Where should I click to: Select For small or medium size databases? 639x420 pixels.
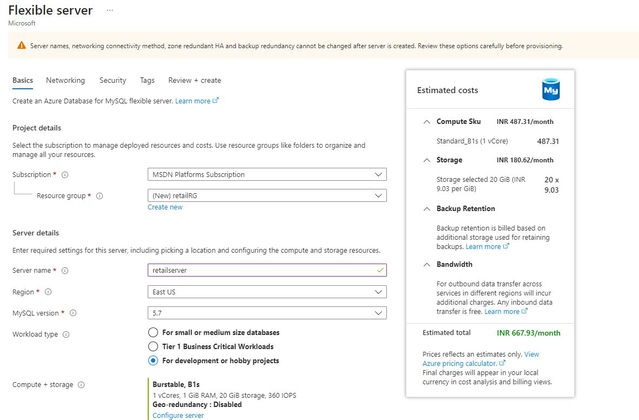(x=152, y=332)
